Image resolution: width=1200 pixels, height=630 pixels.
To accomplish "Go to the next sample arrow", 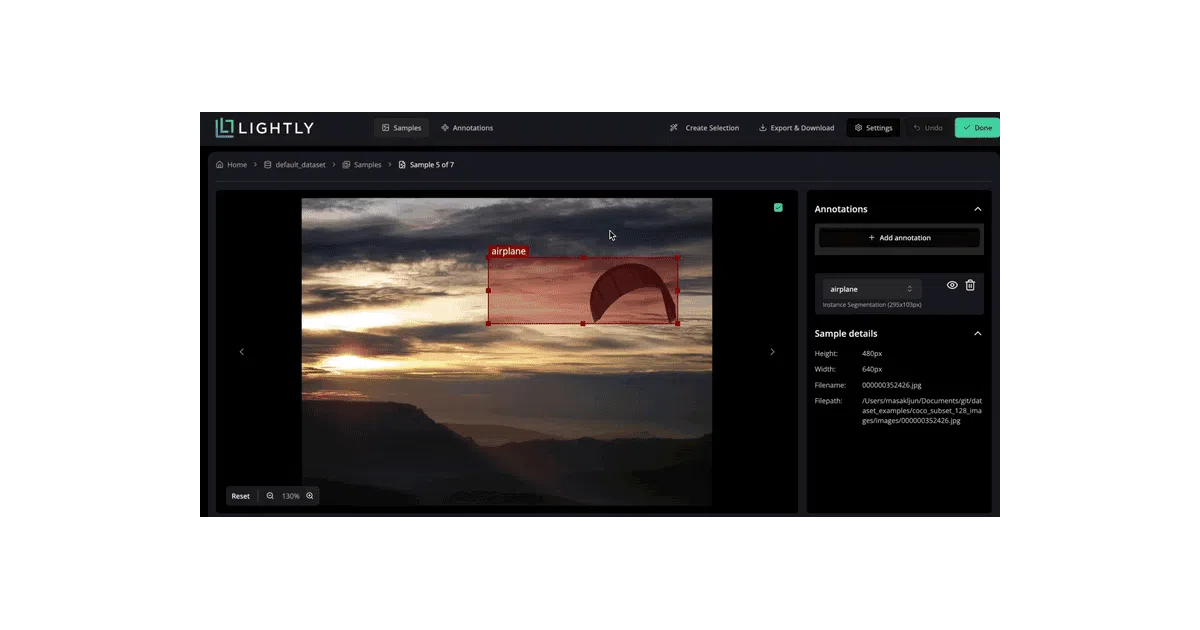I will point(772,352).
